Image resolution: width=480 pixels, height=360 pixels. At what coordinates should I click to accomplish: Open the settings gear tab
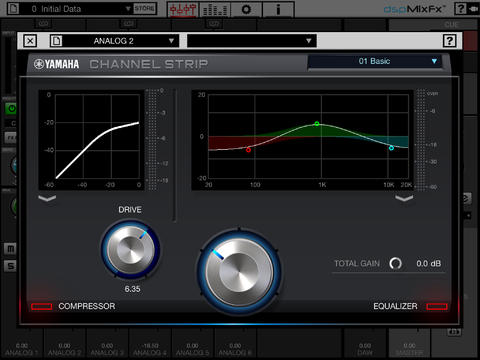click(x=246, y=9)
